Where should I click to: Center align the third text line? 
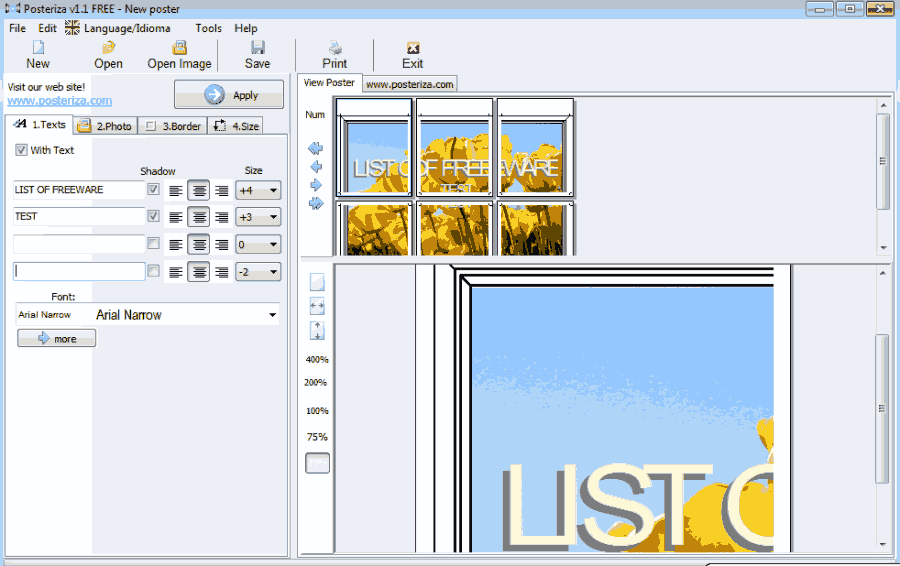point(199,245)
